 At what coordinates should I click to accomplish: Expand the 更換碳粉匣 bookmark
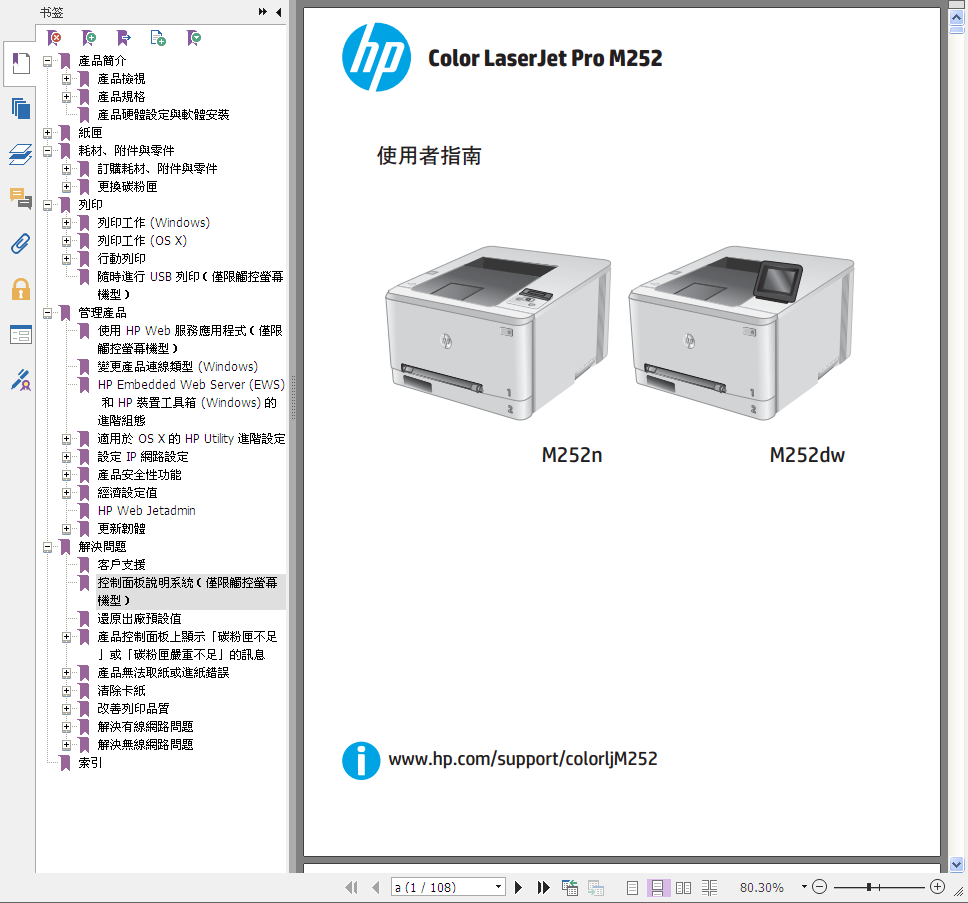point(67,186)
